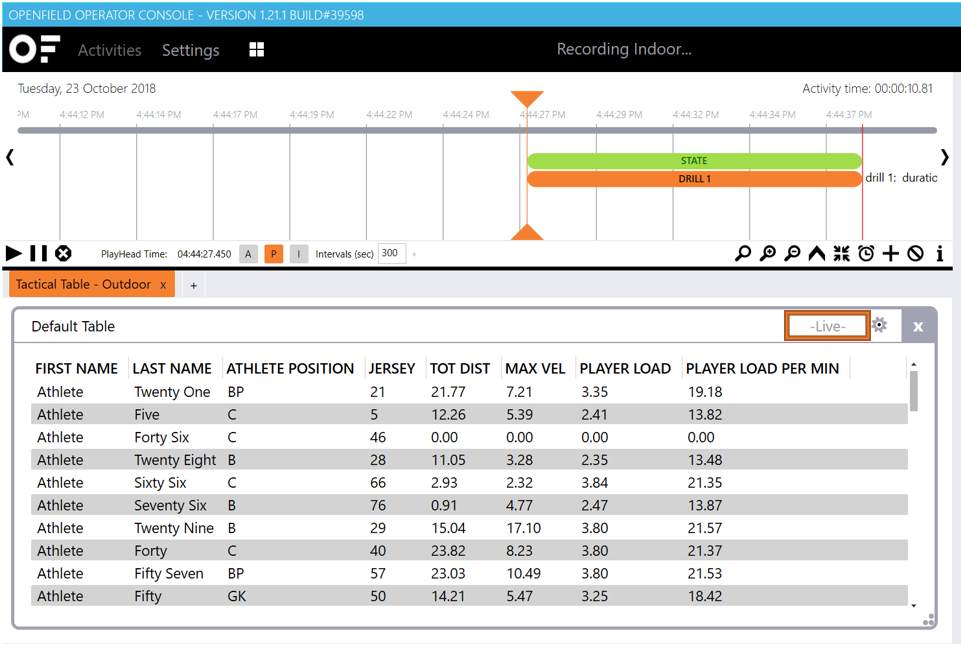The image size is (961, 649).
Task: Zoom out on the timeline
Action: click(792, 253)
